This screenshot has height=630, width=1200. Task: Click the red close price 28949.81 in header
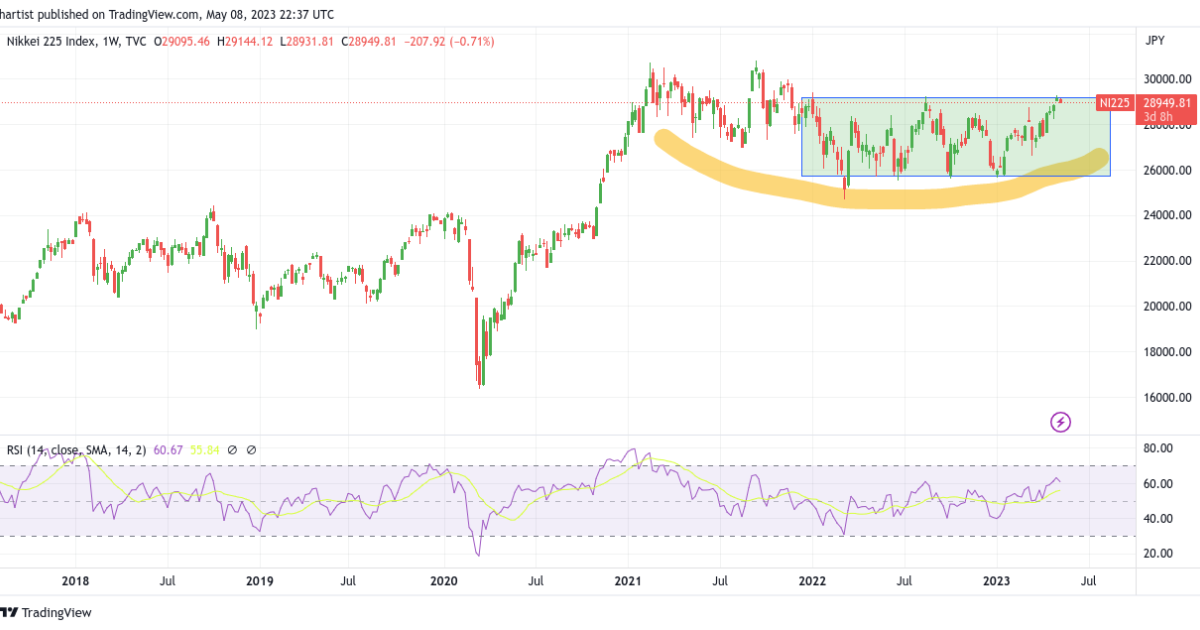370,42
